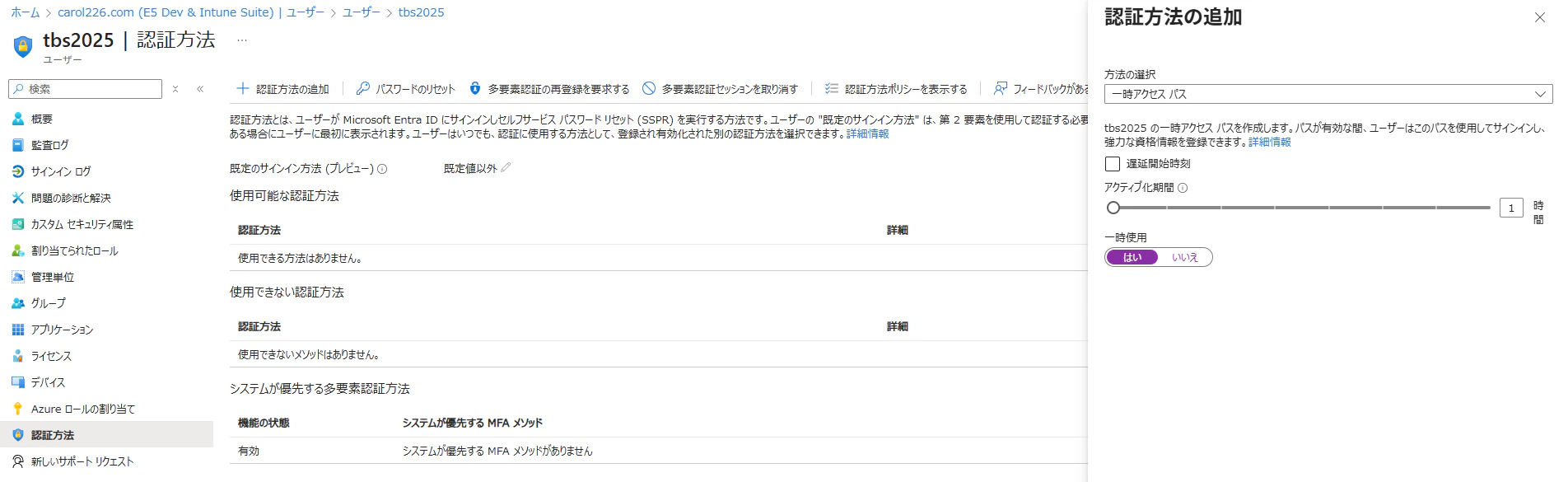
Task: Click the サインイン ログ icon
Action: point(18,171)
